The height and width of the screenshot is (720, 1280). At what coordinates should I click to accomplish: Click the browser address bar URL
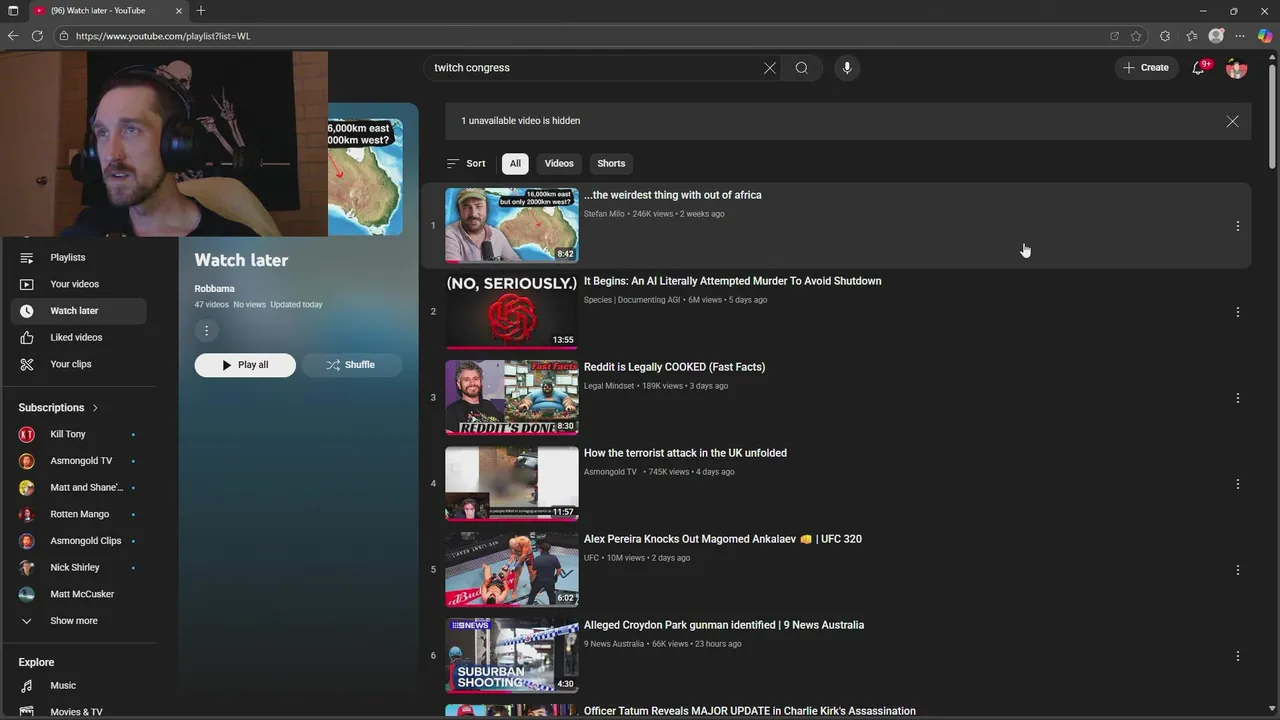pyautogui.click(x=163, y=36)
